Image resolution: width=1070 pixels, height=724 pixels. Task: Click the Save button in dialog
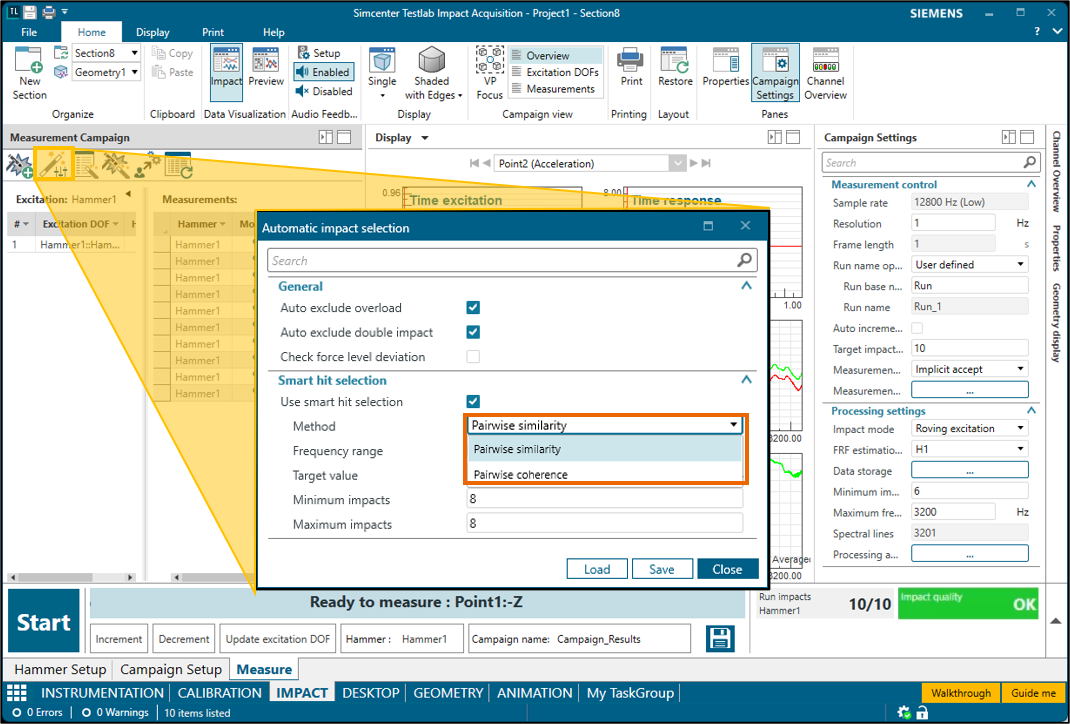(661, 569)
